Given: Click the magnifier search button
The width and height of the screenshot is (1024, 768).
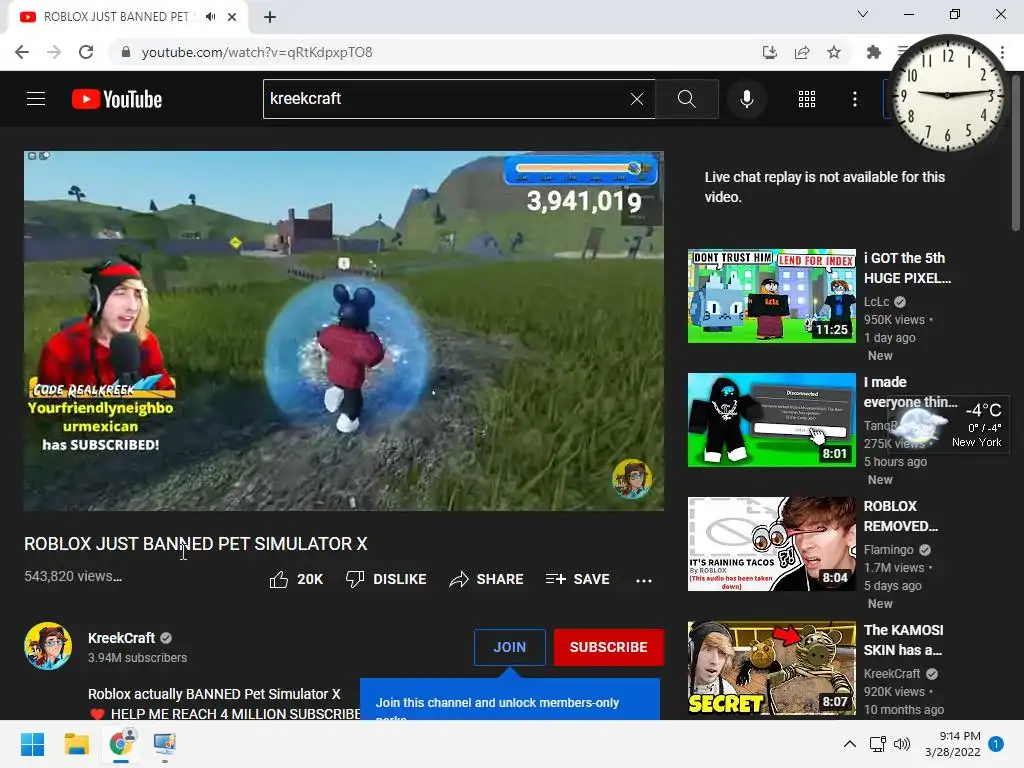Looking at the screenshot, I should 686,99.
